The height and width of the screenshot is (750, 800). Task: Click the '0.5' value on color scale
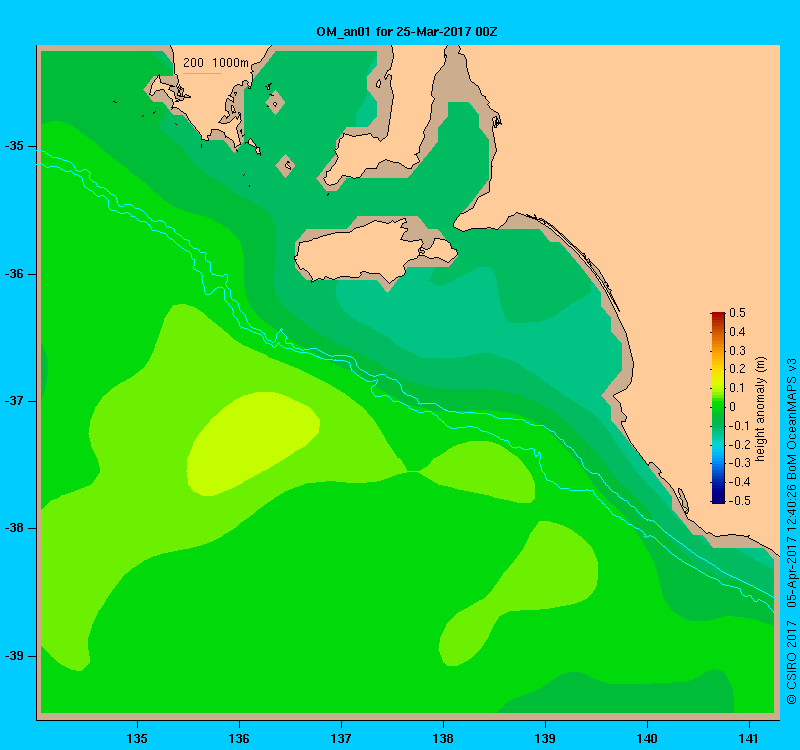click(737, 313)
